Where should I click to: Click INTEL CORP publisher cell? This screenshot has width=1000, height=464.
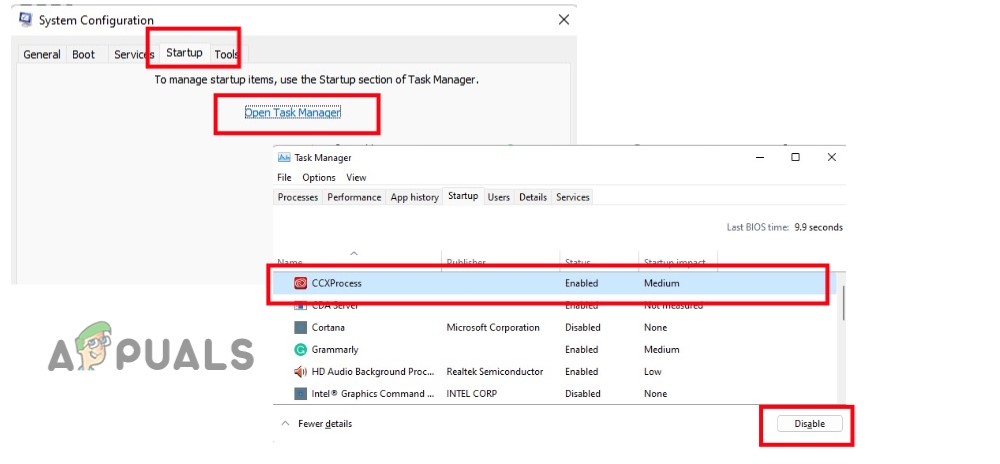point(472,394)
